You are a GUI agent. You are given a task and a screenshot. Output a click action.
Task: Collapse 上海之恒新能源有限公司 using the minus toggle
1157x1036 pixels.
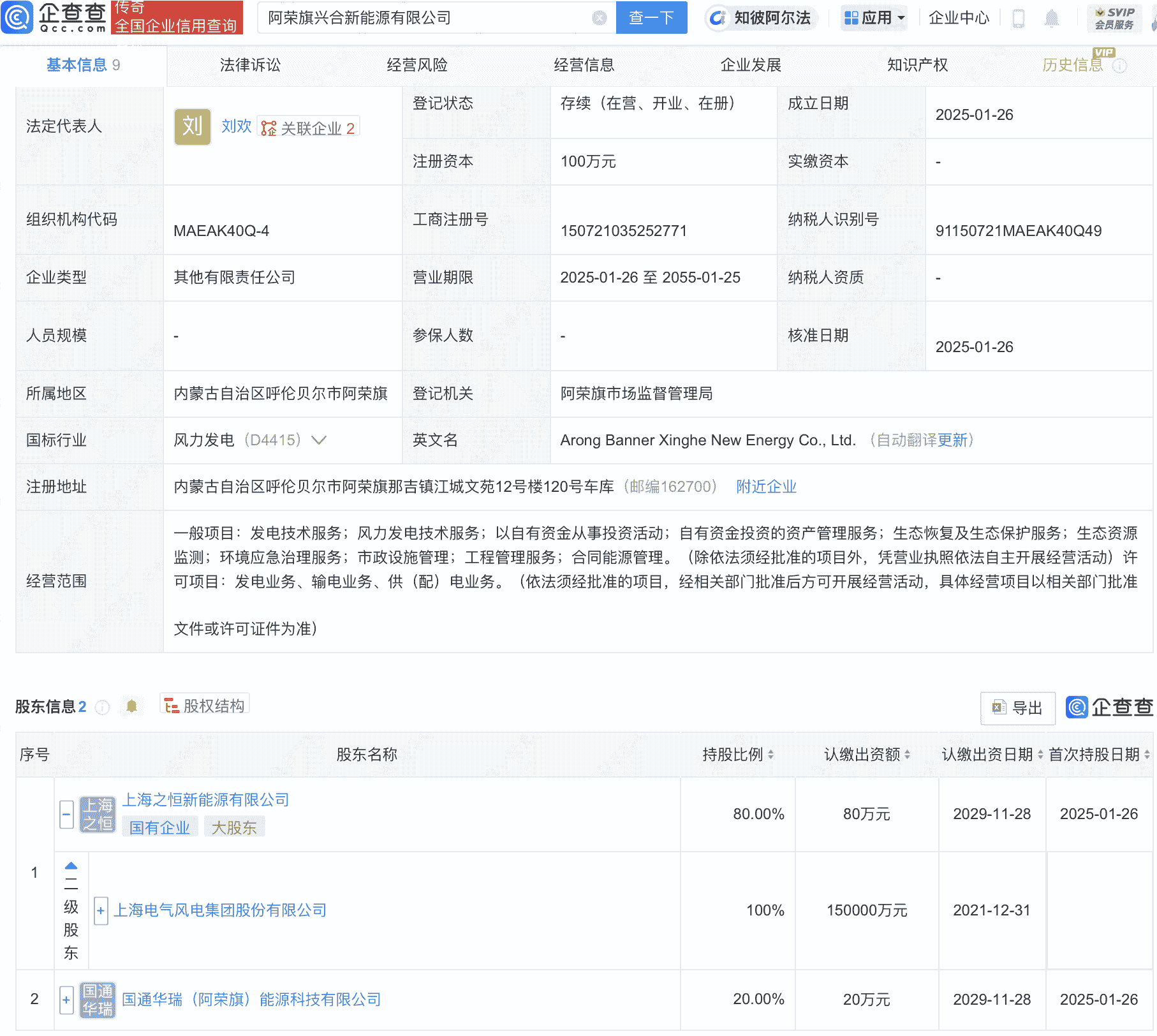click(x=66, y=814)
